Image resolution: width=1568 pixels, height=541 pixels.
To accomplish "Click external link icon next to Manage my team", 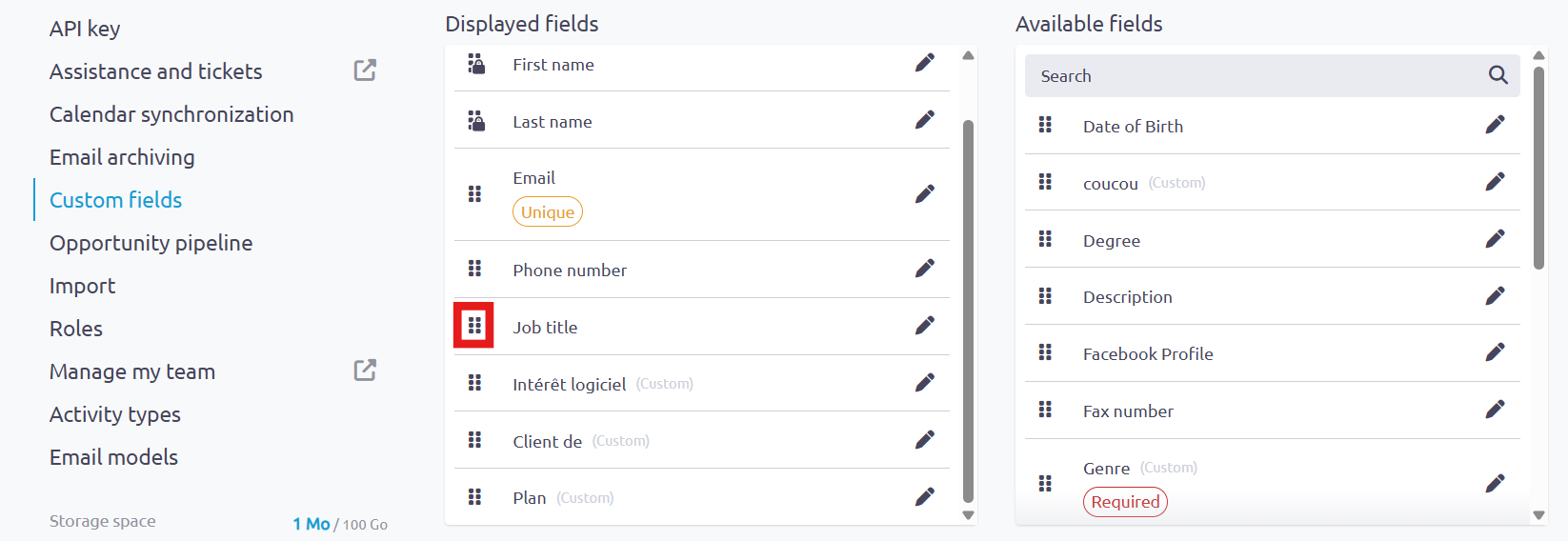I will point(365,370).
